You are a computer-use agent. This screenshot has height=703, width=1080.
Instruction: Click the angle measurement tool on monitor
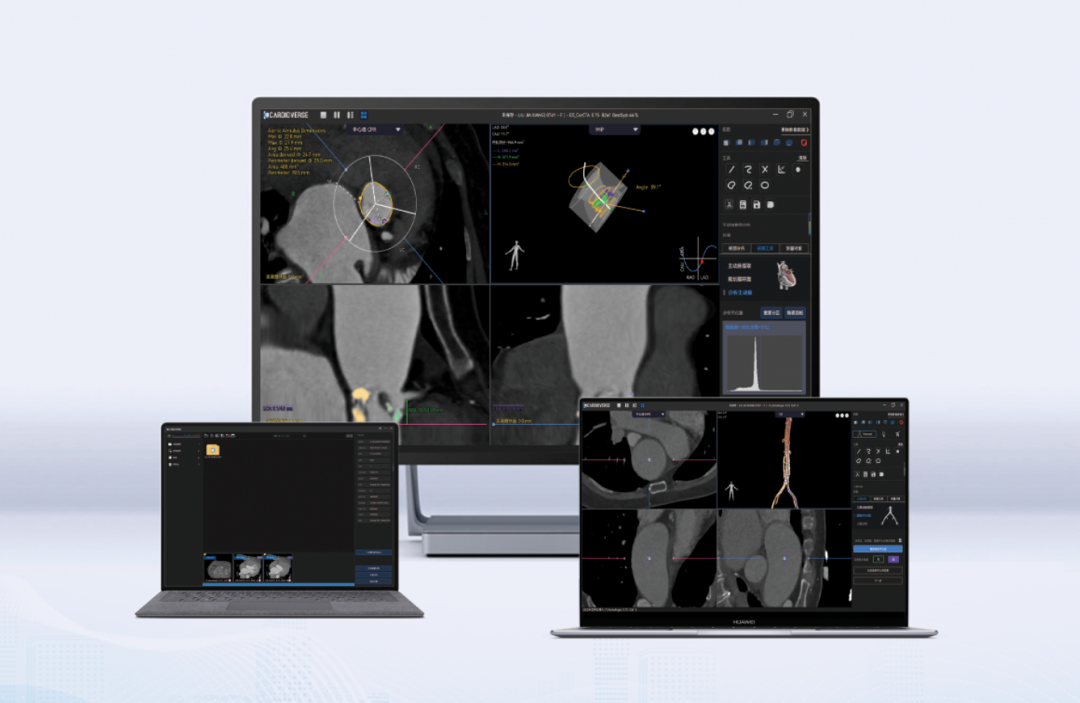tap(781, 169)
